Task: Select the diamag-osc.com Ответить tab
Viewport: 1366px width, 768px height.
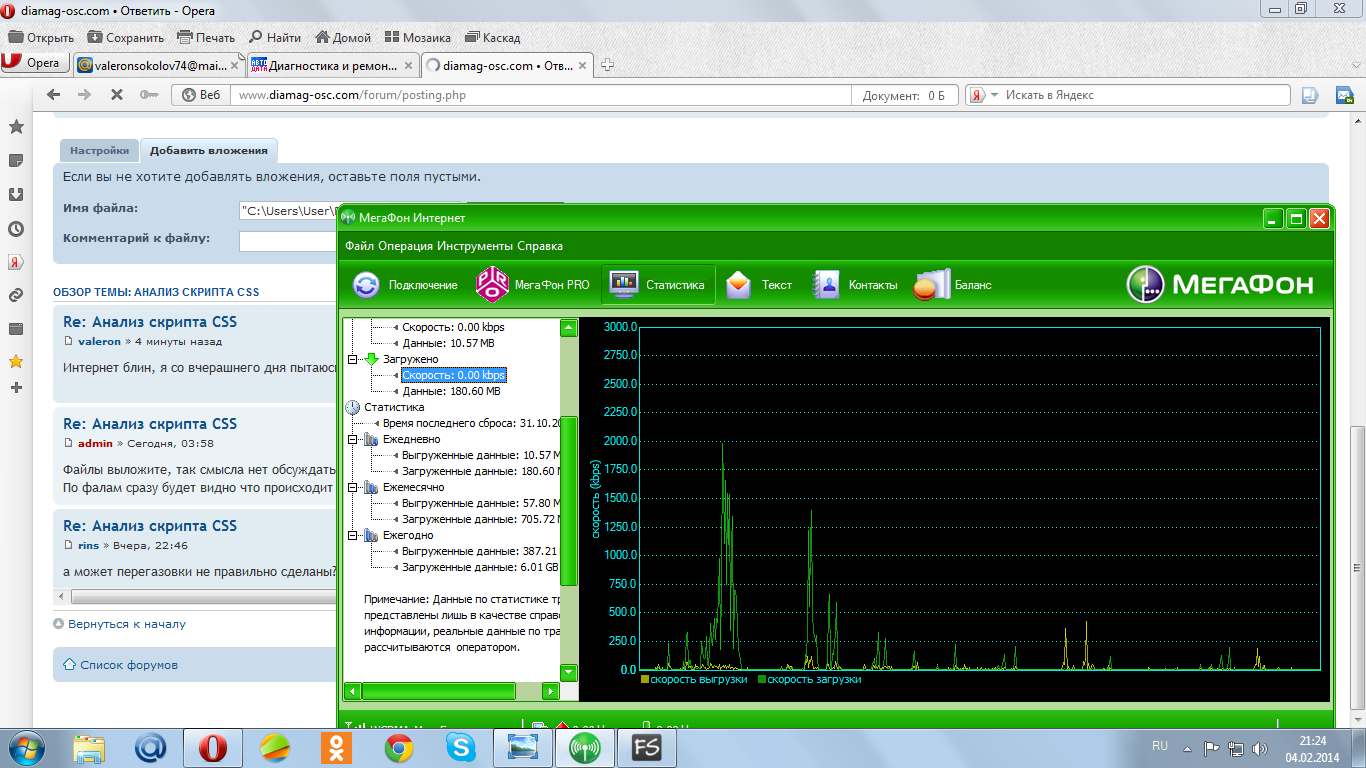Action: 506,65
